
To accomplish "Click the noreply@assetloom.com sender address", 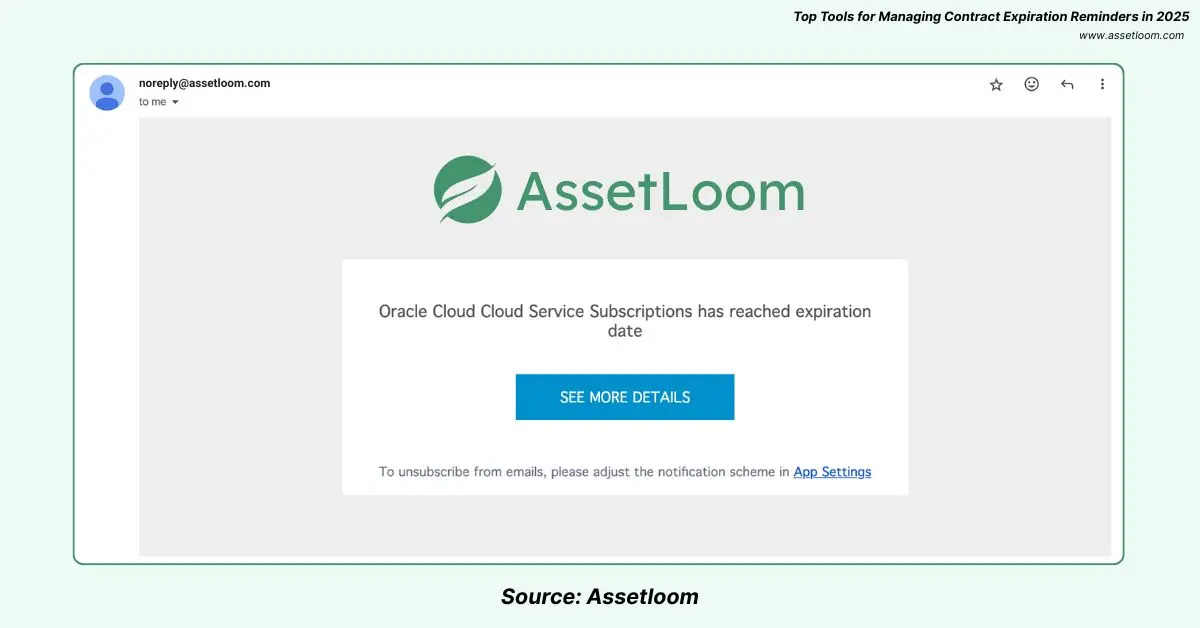I will pyautogui.click(x=204, y=83).
